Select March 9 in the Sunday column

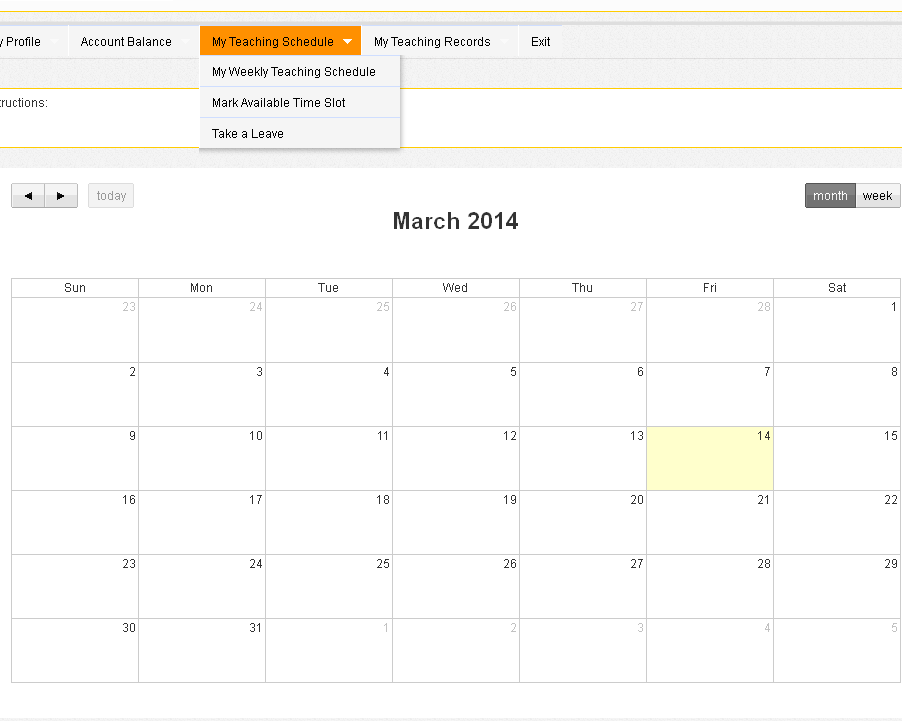pyautogui.click(x=75, y=459)
